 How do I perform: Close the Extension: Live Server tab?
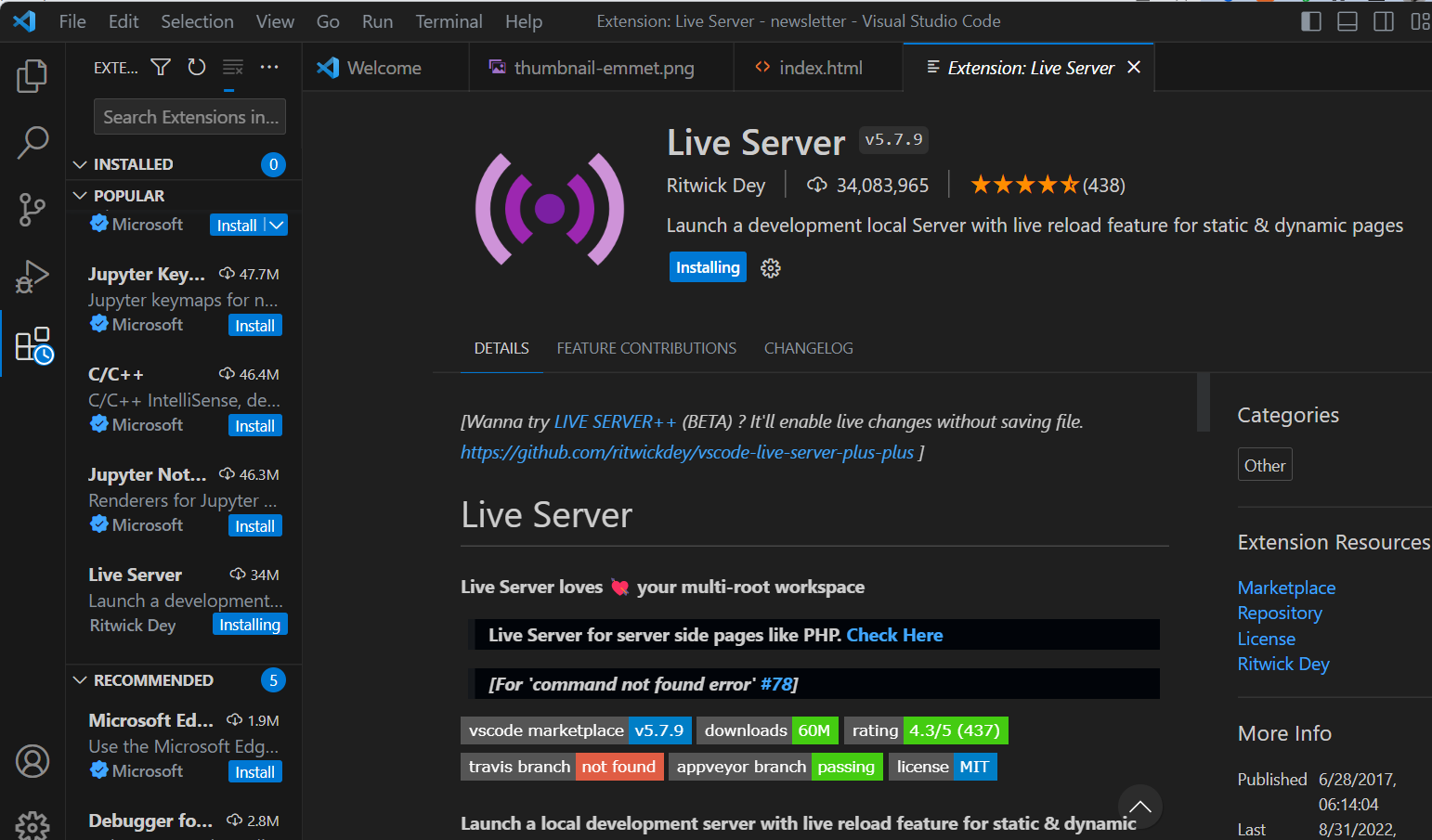pos(1134,67)
